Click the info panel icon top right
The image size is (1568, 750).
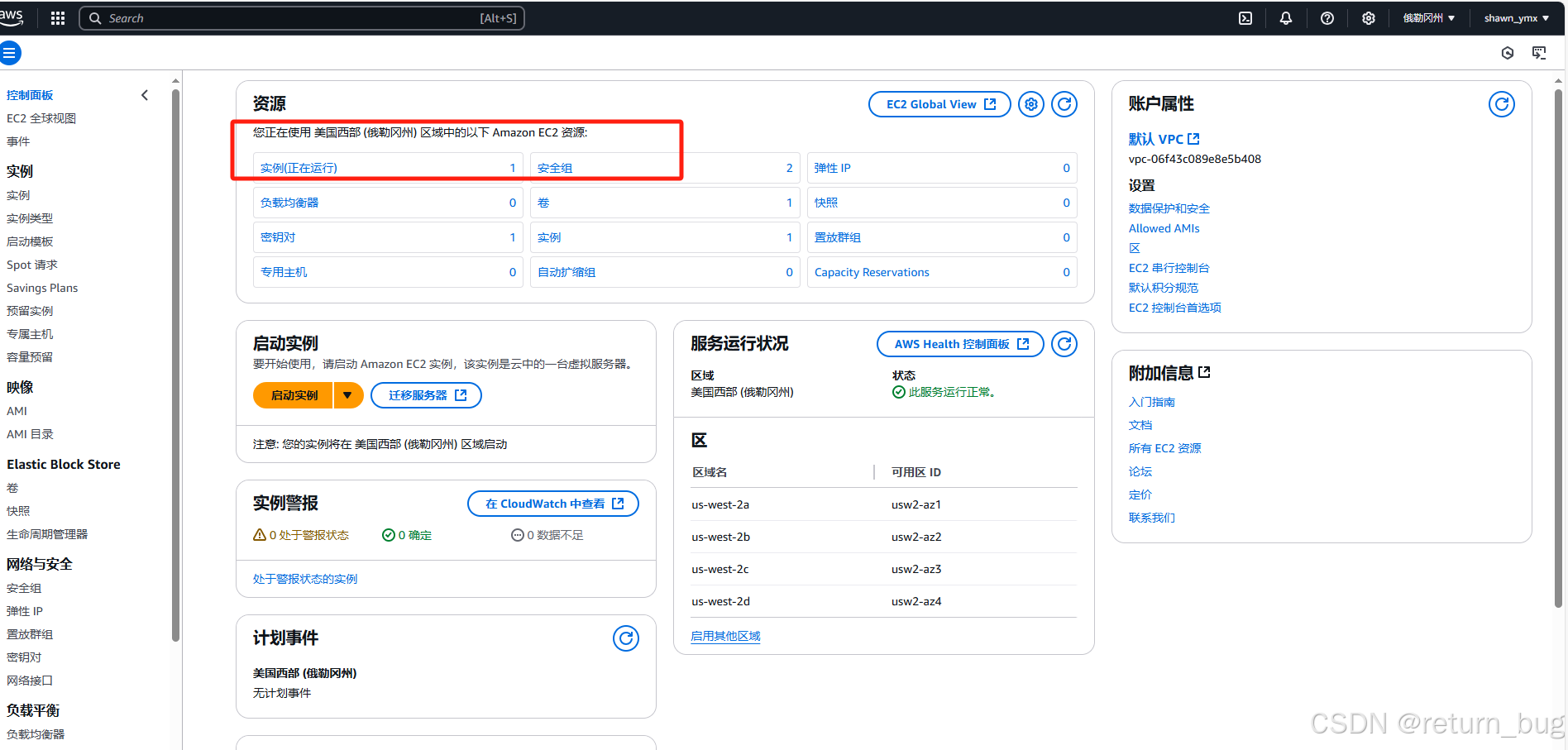coord(1508,53)
